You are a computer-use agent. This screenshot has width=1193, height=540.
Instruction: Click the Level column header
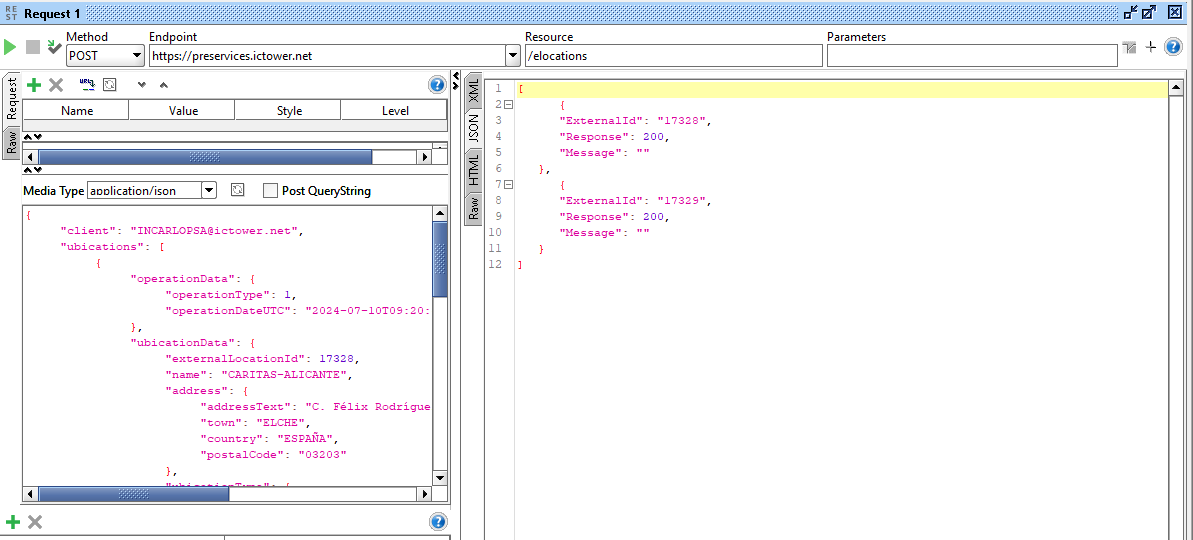pyautogui.click(x=394, y=110)
